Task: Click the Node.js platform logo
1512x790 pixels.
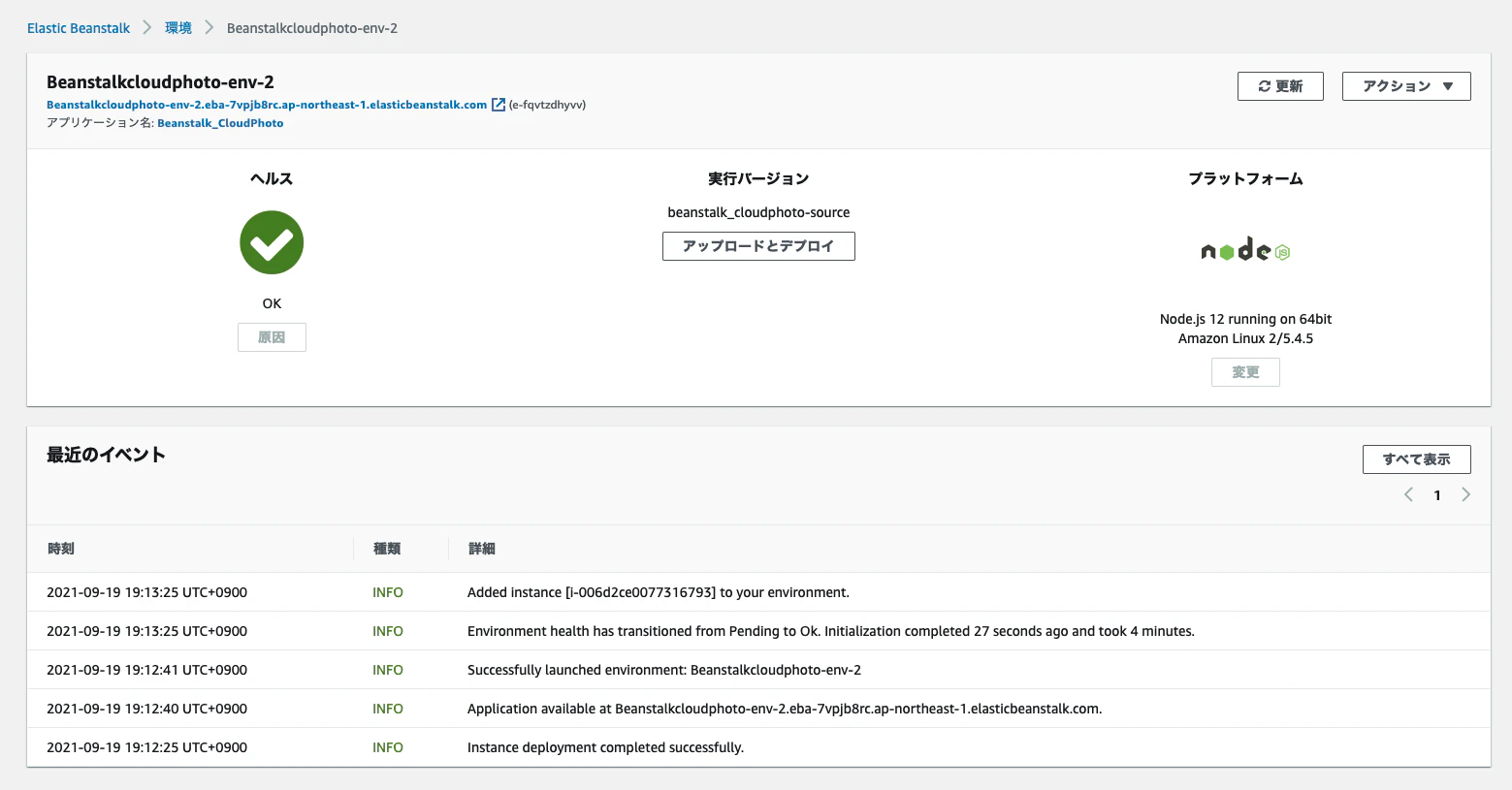Action: [1245, 250]
